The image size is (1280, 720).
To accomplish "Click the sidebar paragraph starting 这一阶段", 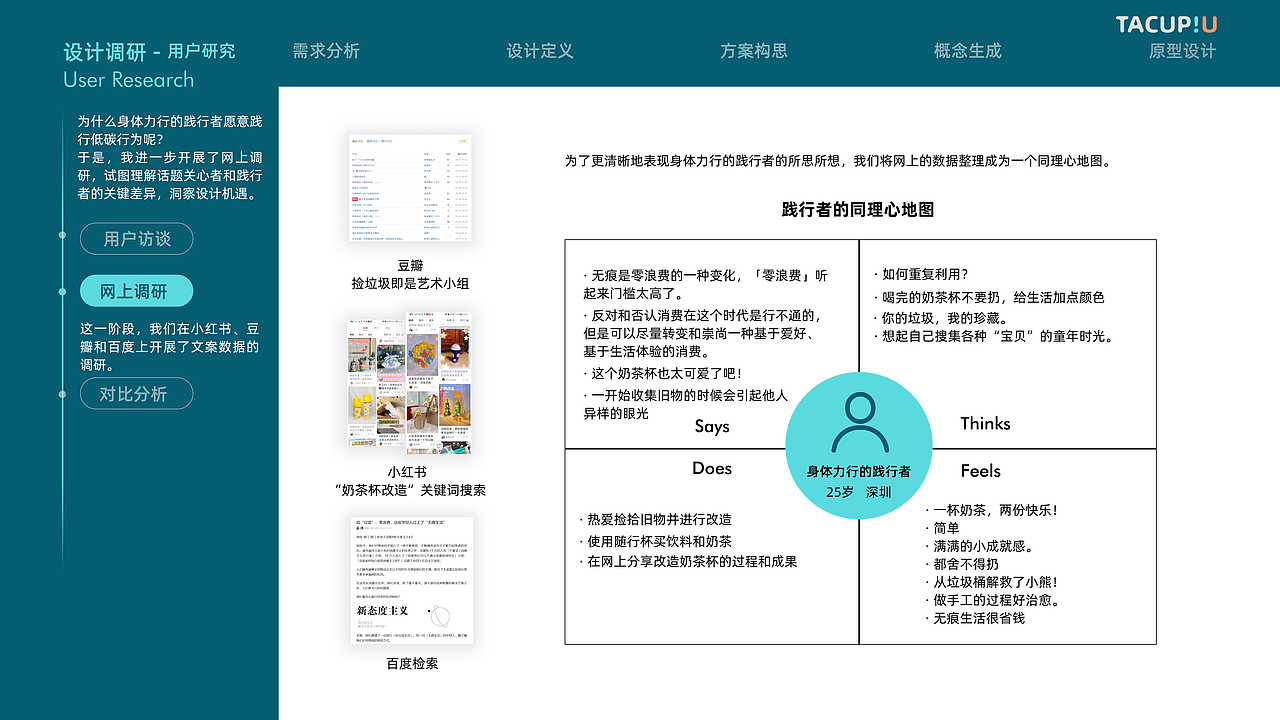I will click(x=170, y=347).
